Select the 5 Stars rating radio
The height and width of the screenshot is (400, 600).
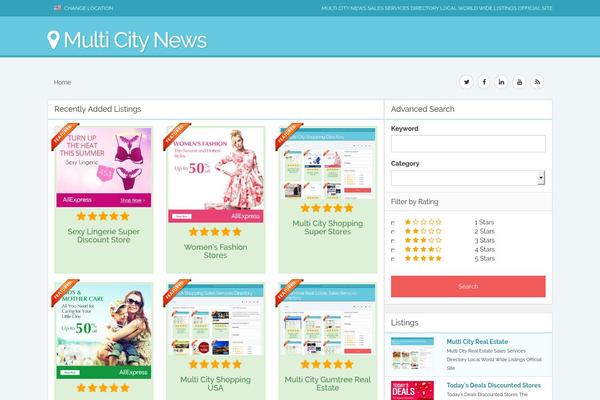tap(393, 259)
